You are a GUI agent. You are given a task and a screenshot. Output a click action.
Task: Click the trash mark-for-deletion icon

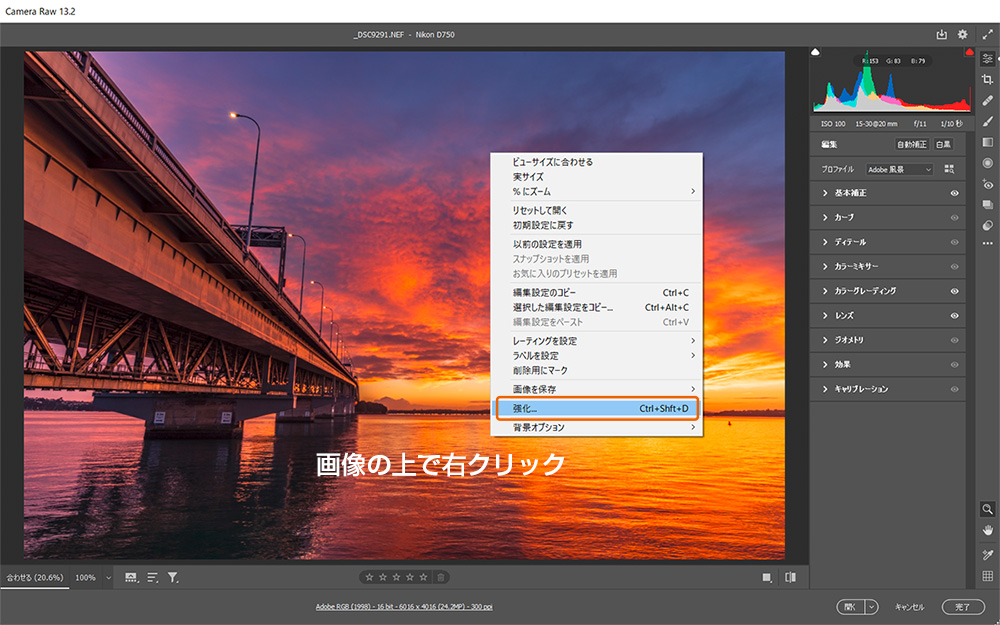click(440, 577)
